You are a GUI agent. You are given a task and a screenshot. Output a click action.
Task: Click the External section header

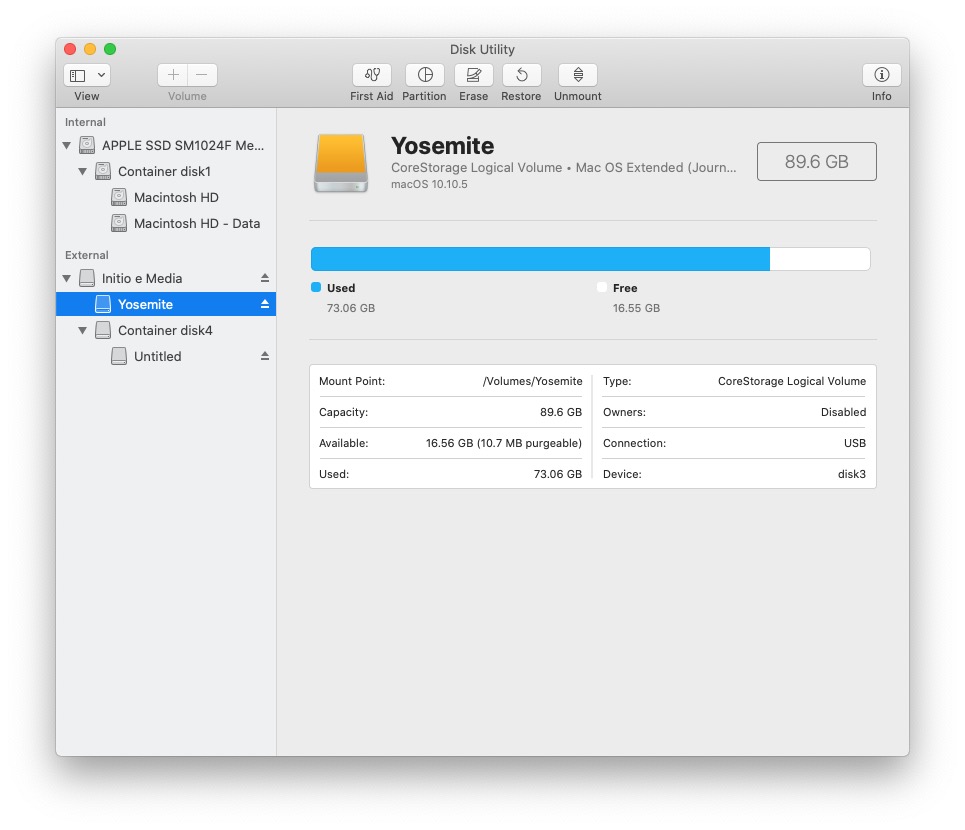pos(86,255)
